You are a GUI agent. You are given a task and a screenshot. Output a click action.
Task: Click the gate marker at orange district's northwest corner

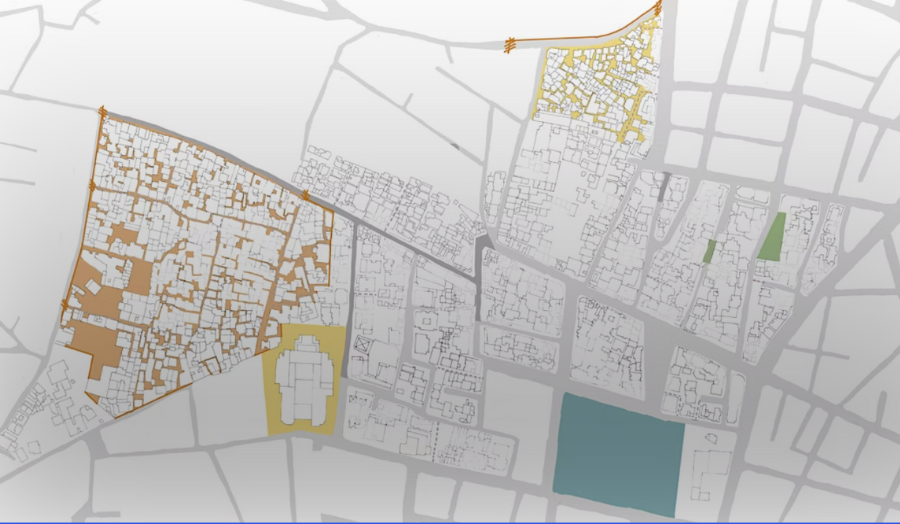[102, 113]
